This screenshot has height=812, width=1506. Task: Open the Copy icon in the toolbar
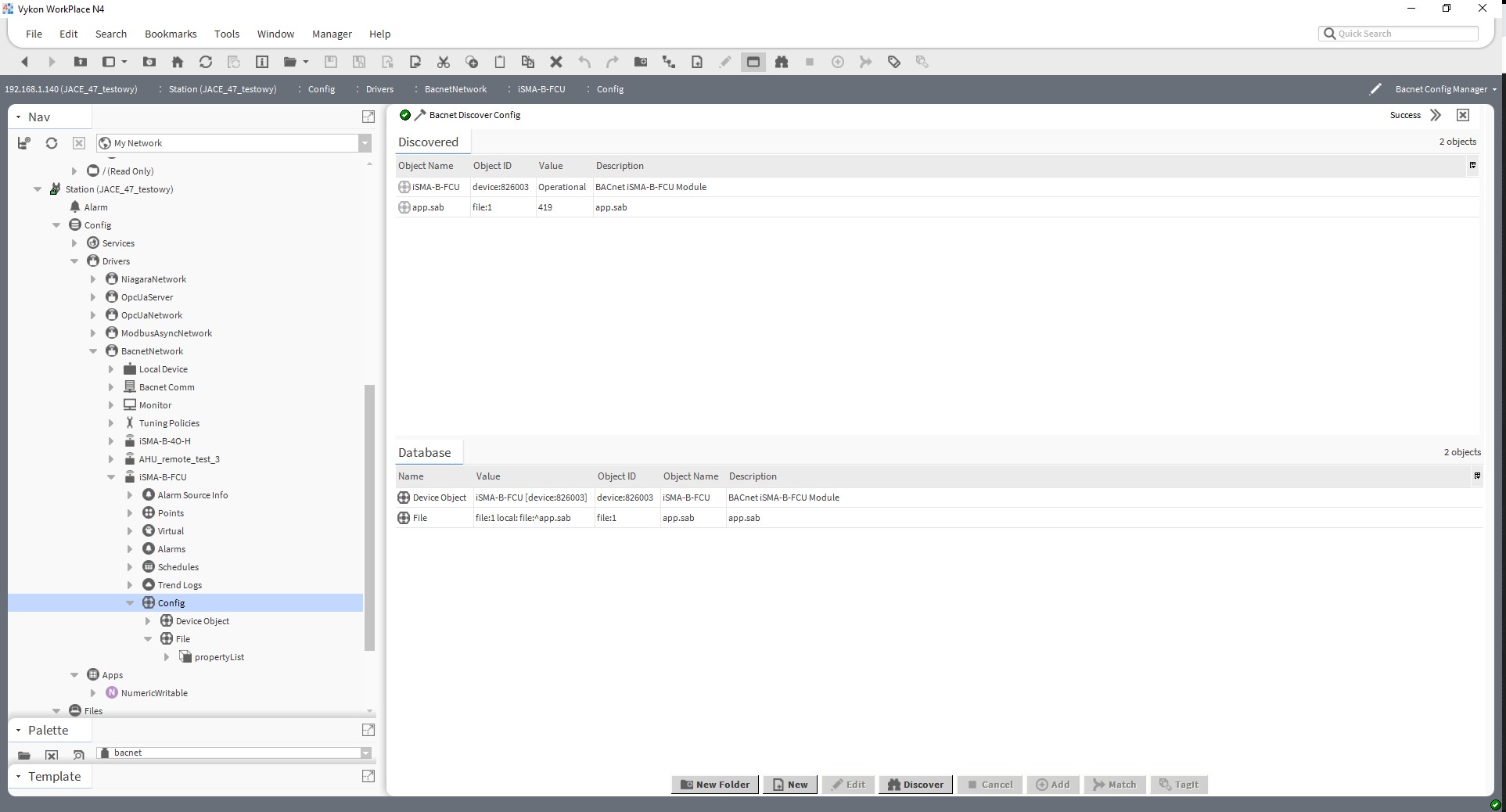472,62
